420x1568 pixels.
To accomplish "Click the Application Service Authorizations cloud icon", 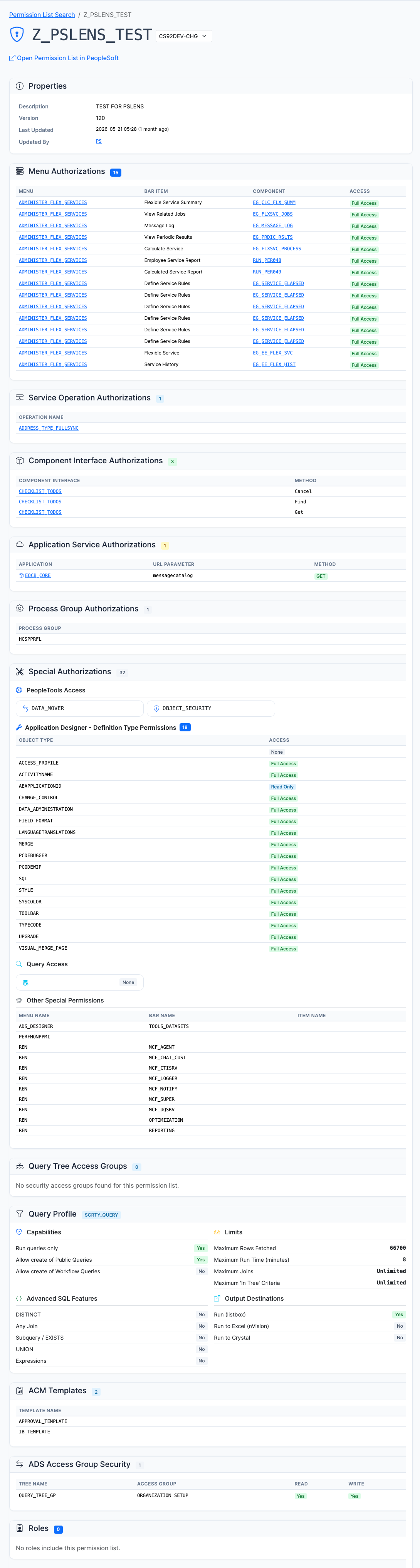I will click(x=19, y=545).
